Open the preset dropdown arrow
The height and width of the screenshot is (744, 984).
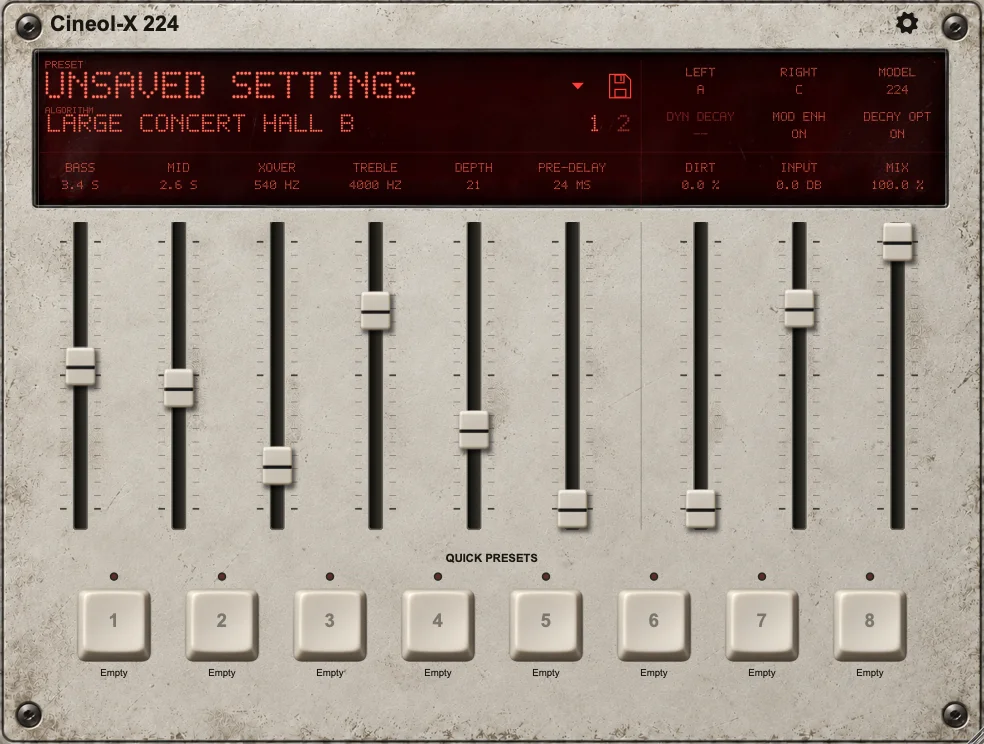coord(578,86)
